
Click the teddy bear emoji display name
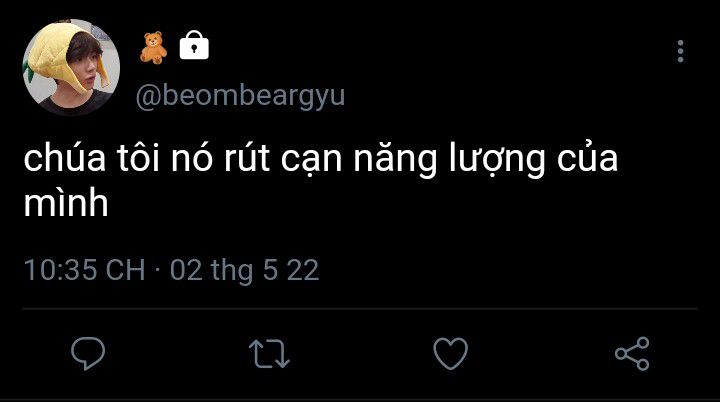pyautogui.click(x=153, y=47)
